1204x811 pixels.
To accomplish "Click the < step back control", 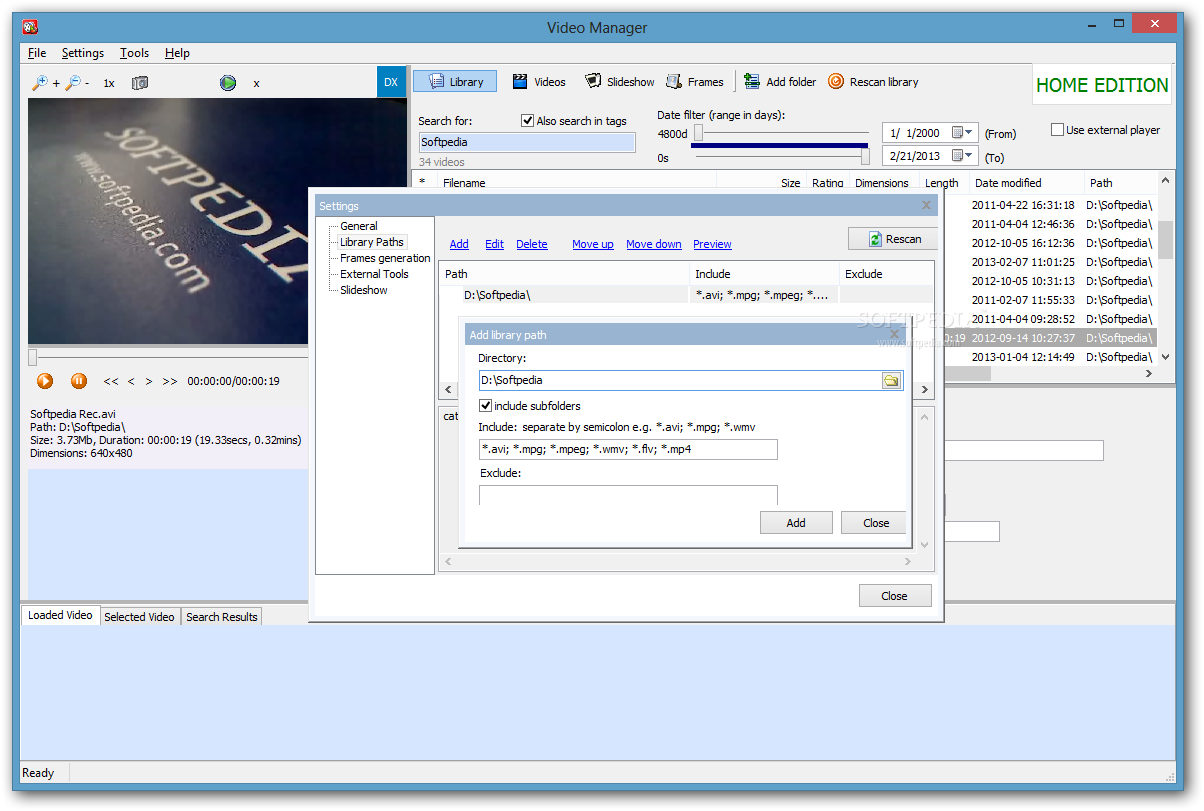I will pyautogui.click(x=131, y=381).
